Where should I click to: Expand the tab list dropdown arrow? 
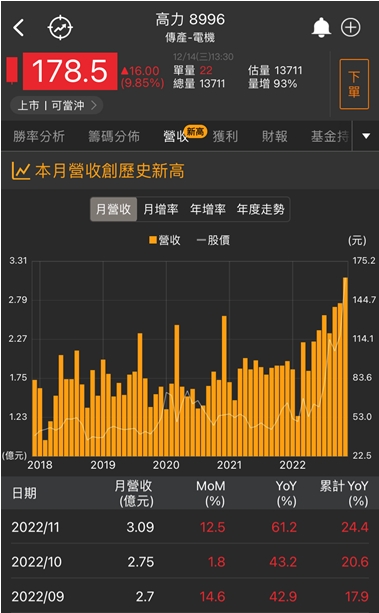point(366,136)
